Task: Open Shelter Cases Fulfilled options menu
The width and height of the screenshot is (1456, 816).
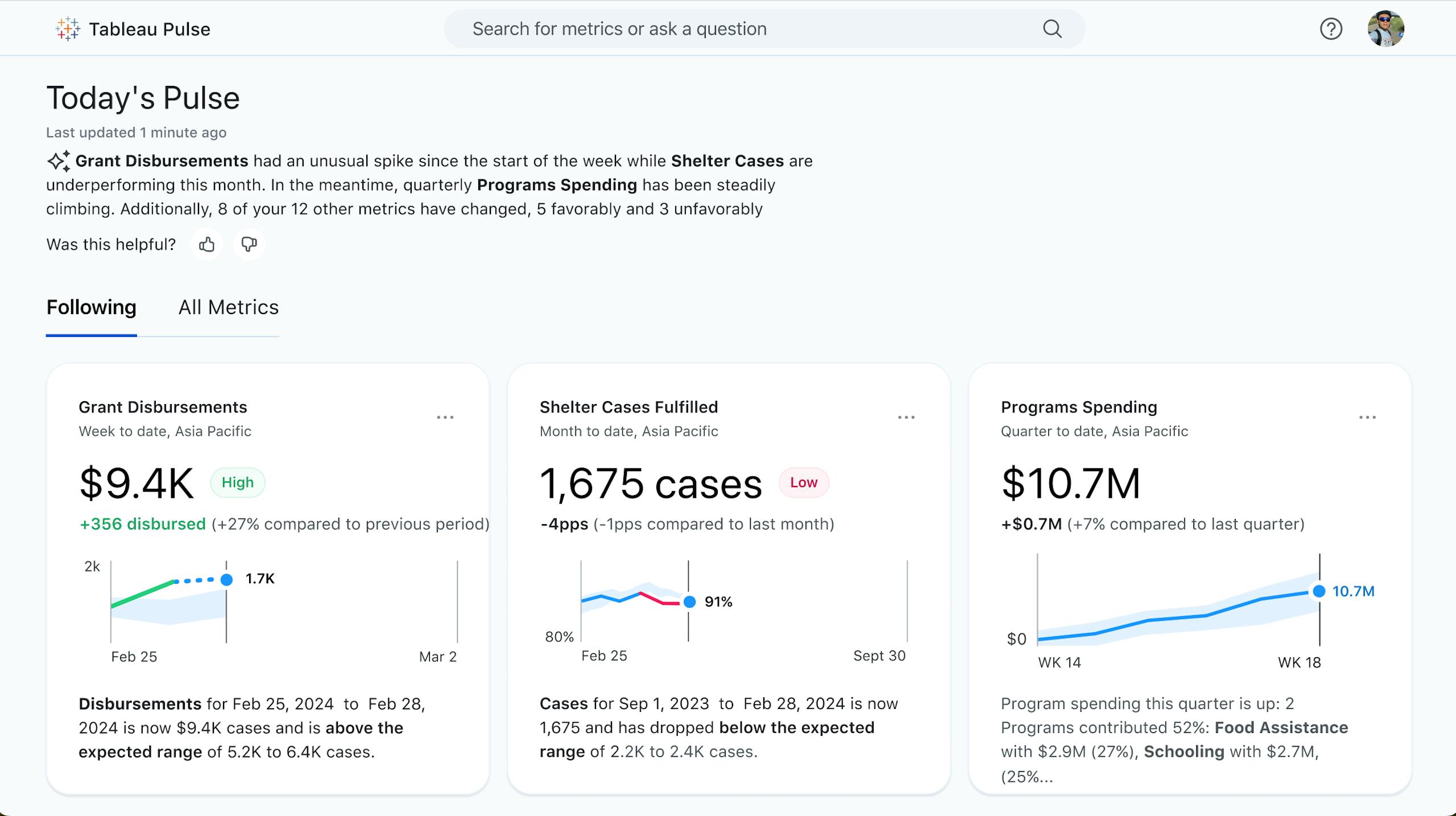Action: point(907,418)
